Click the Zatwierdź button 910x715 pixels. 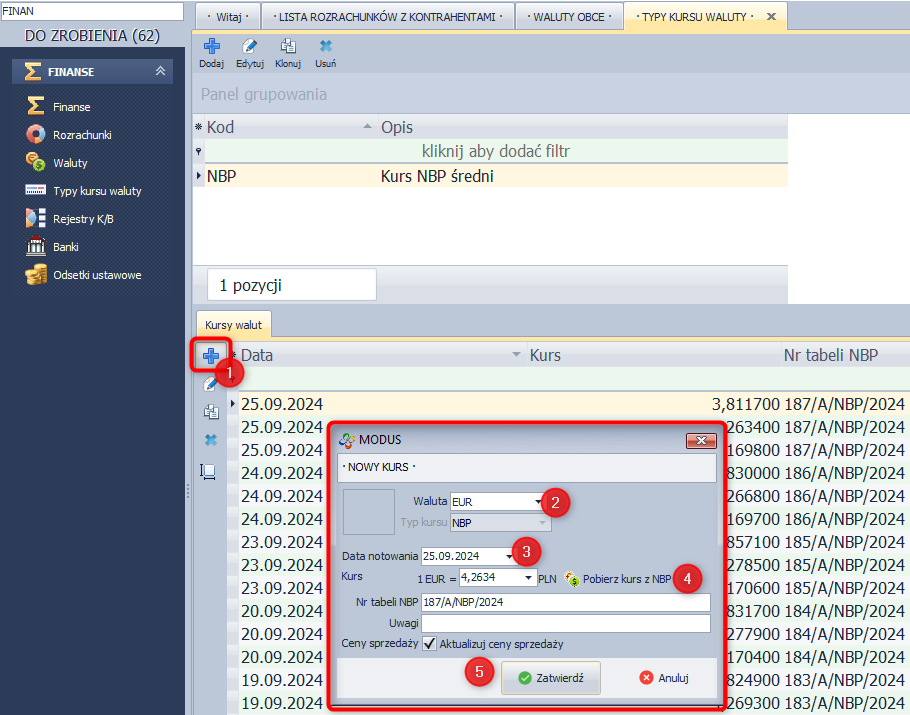pyautogui.click(x=550, y=677)
